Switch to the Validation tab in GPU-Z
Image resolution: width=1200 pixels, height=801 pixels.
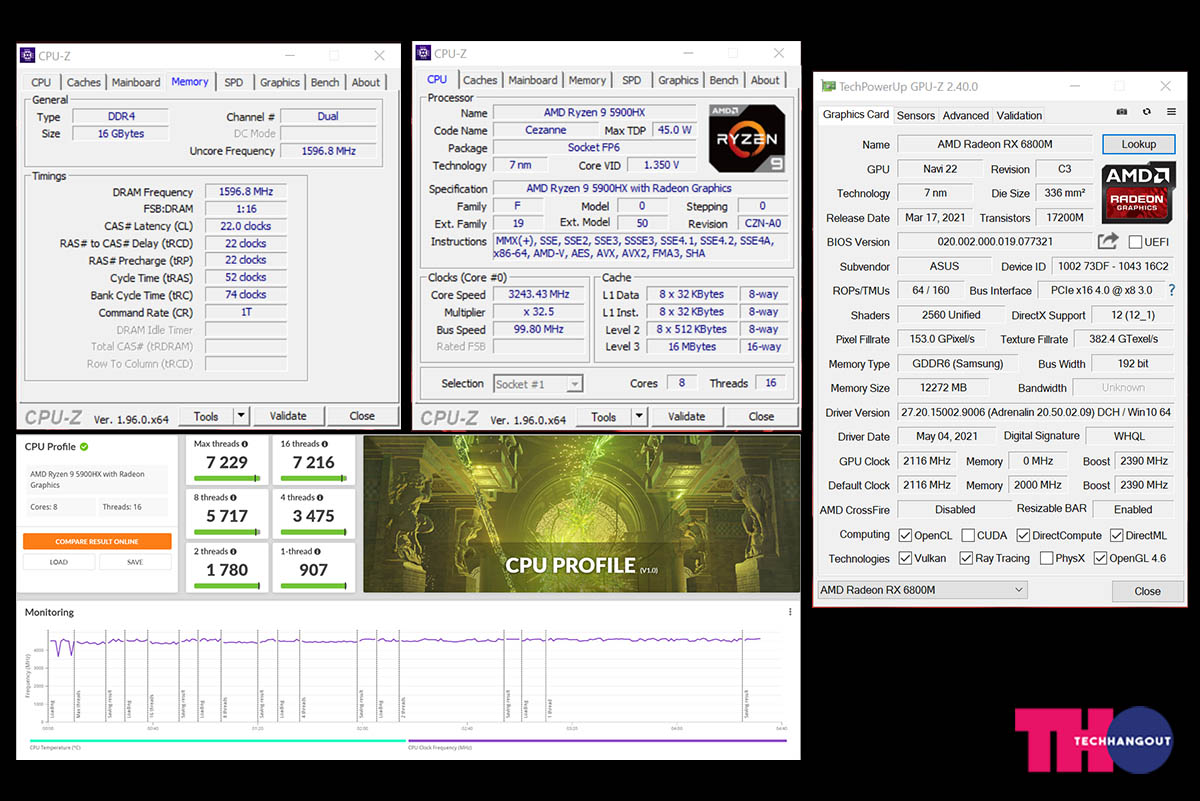coord(1019,115)
